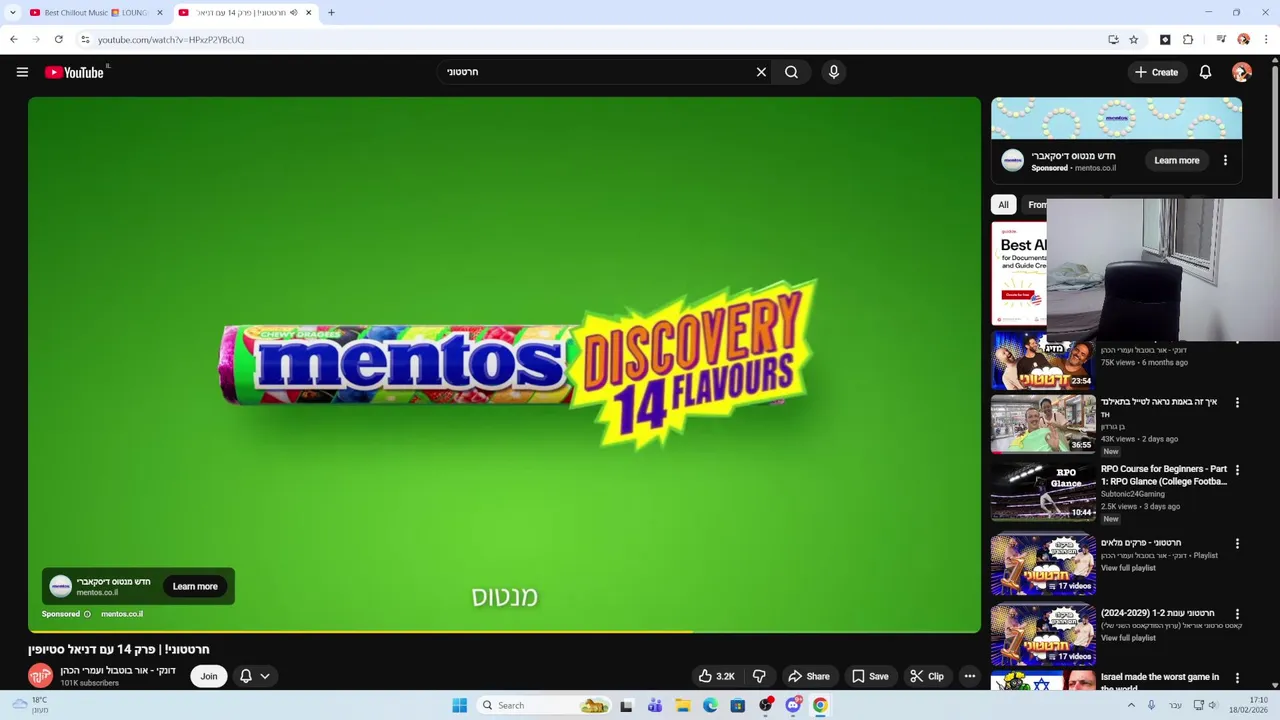
Task: Open the Chrome three-dot menu
Action: pos(1266,40)
